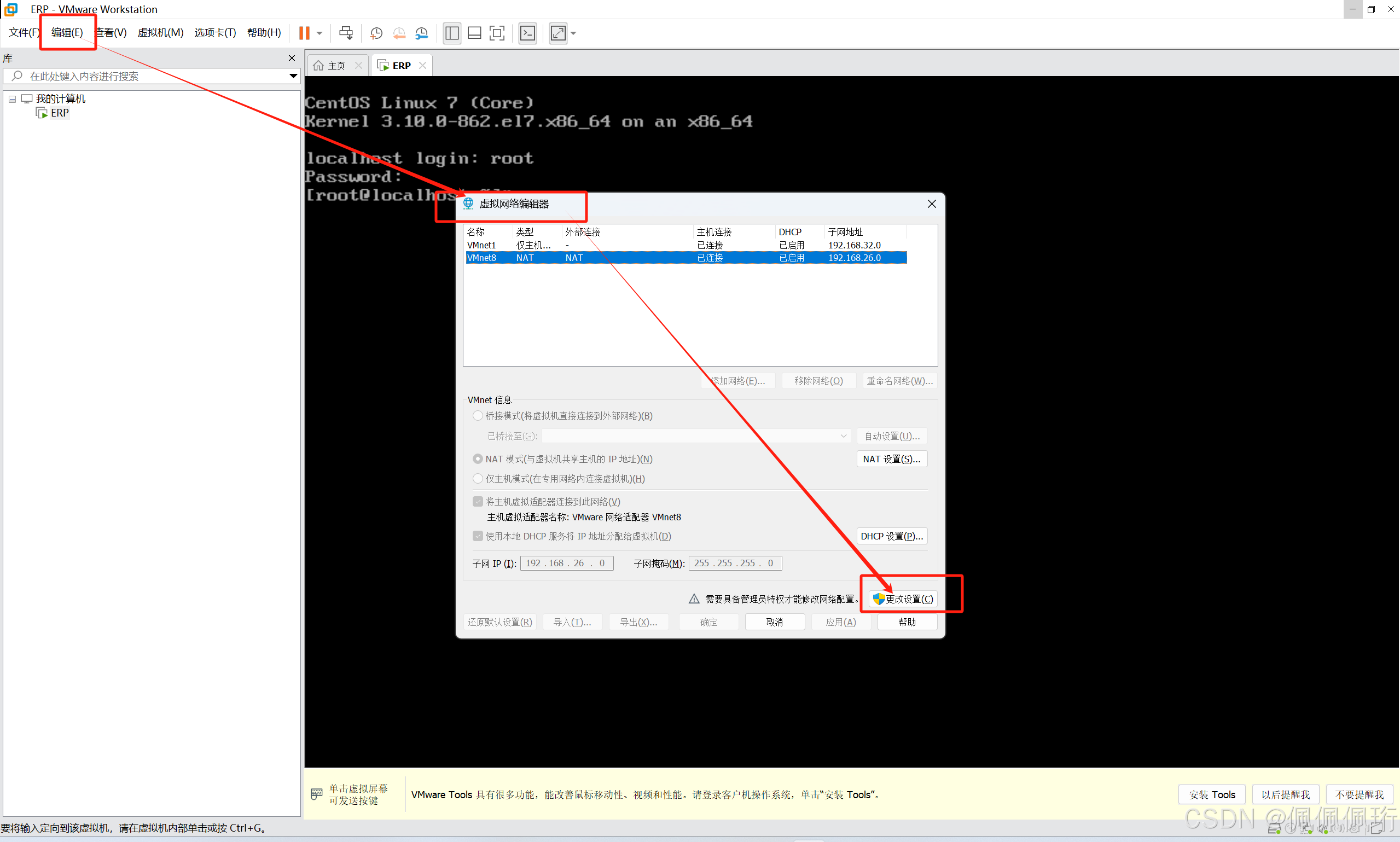
Task: Open the snapshot manager icon
Action: (421, 33)
